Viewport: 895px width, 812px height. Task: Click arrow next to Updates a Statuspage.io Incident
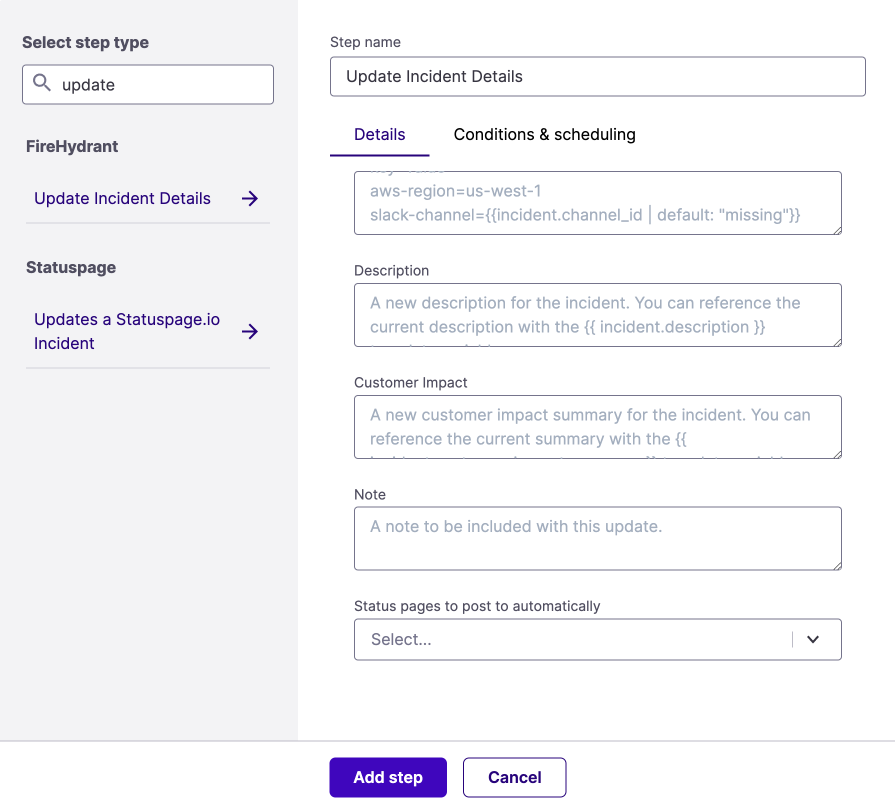point(249,332)
